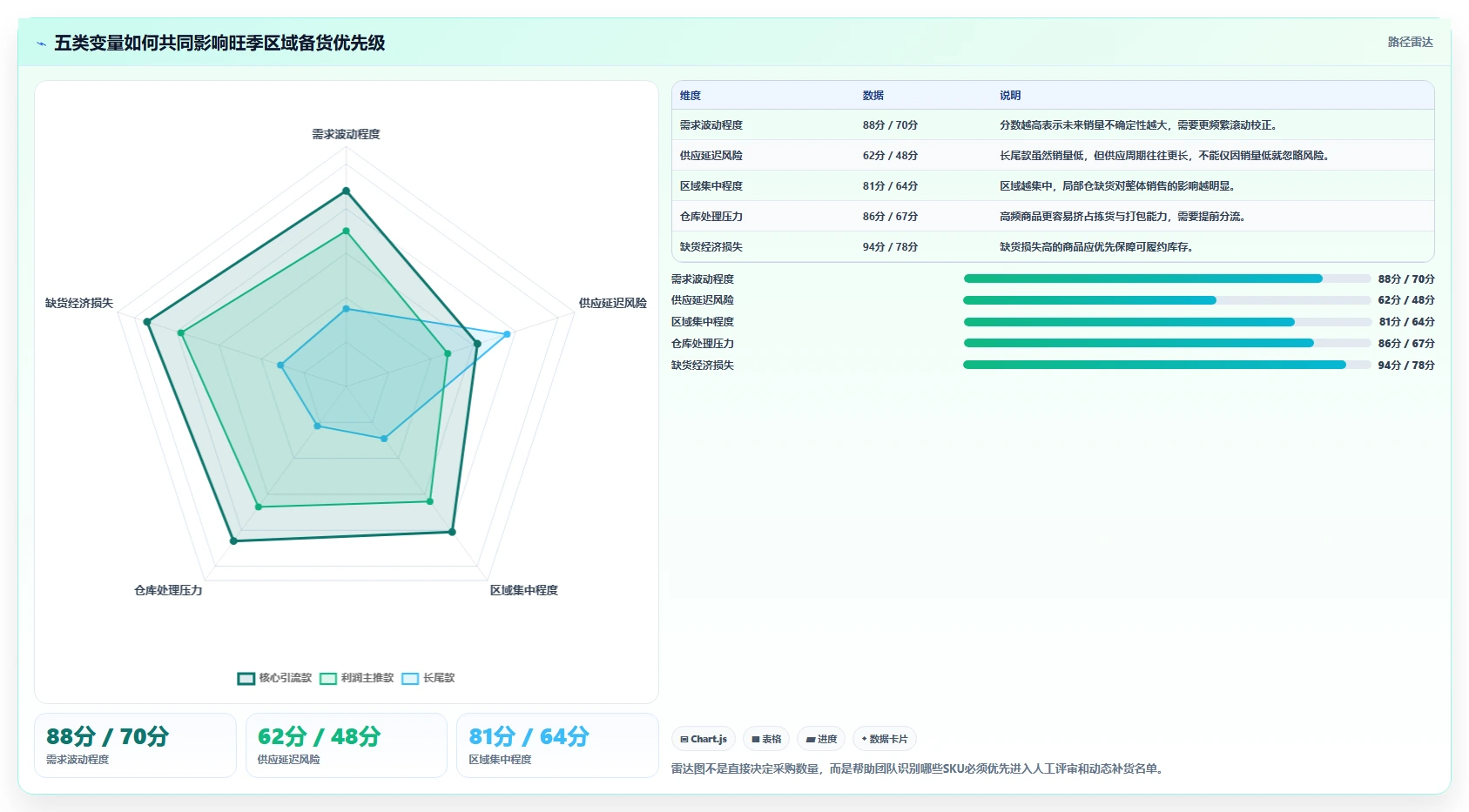Toggle the 长尾款 legend item

coord(428,678)
